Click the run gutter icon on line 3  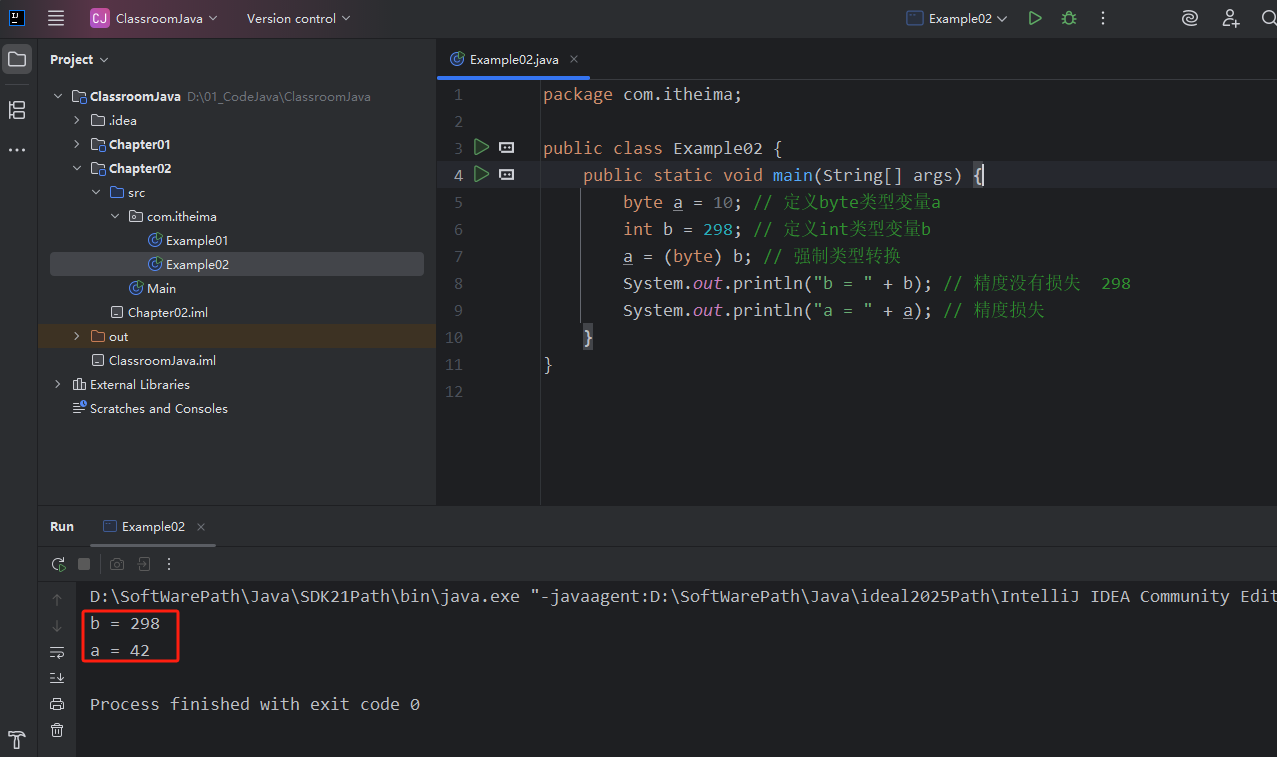click(481, 147)
